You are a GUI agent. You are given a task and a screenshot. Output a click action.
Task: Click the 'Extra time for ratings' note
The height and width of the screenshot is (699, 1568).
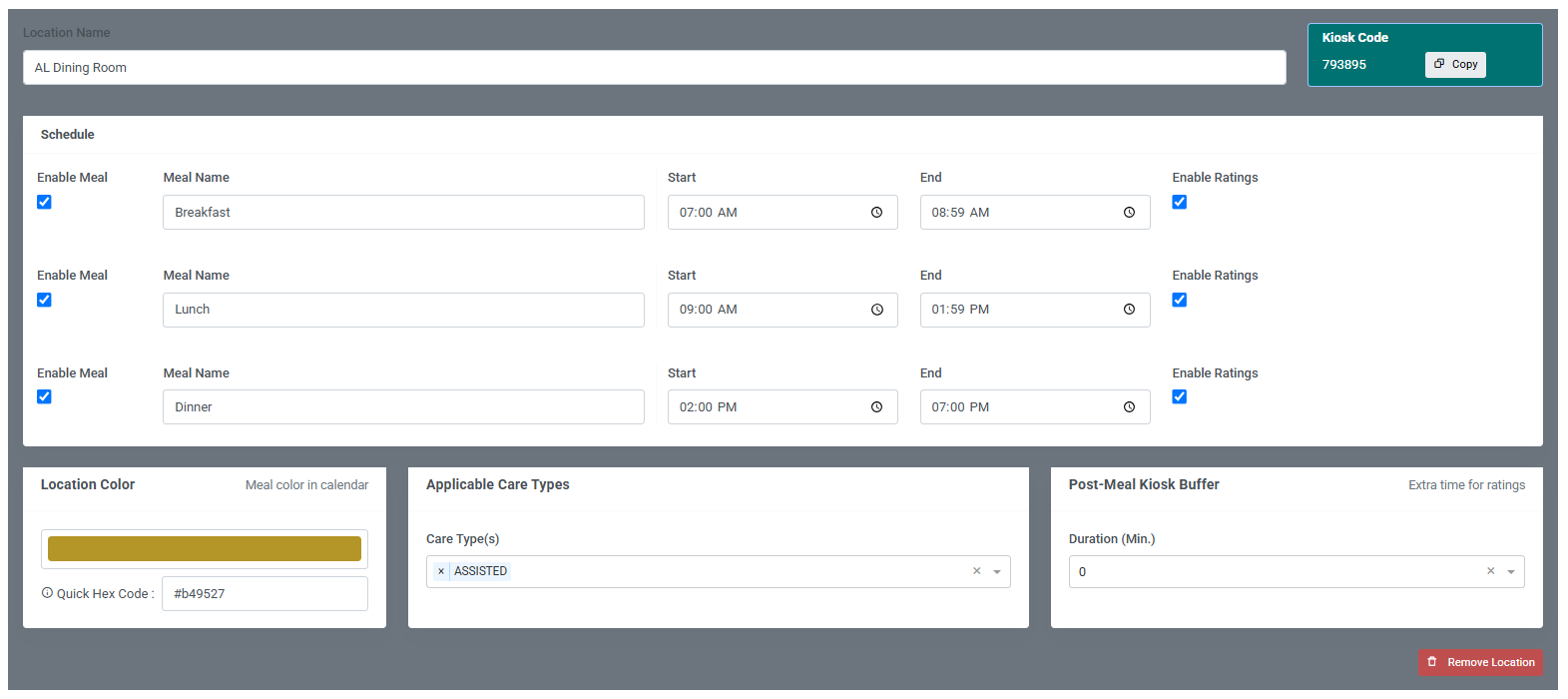click(x=1467, y=485)
